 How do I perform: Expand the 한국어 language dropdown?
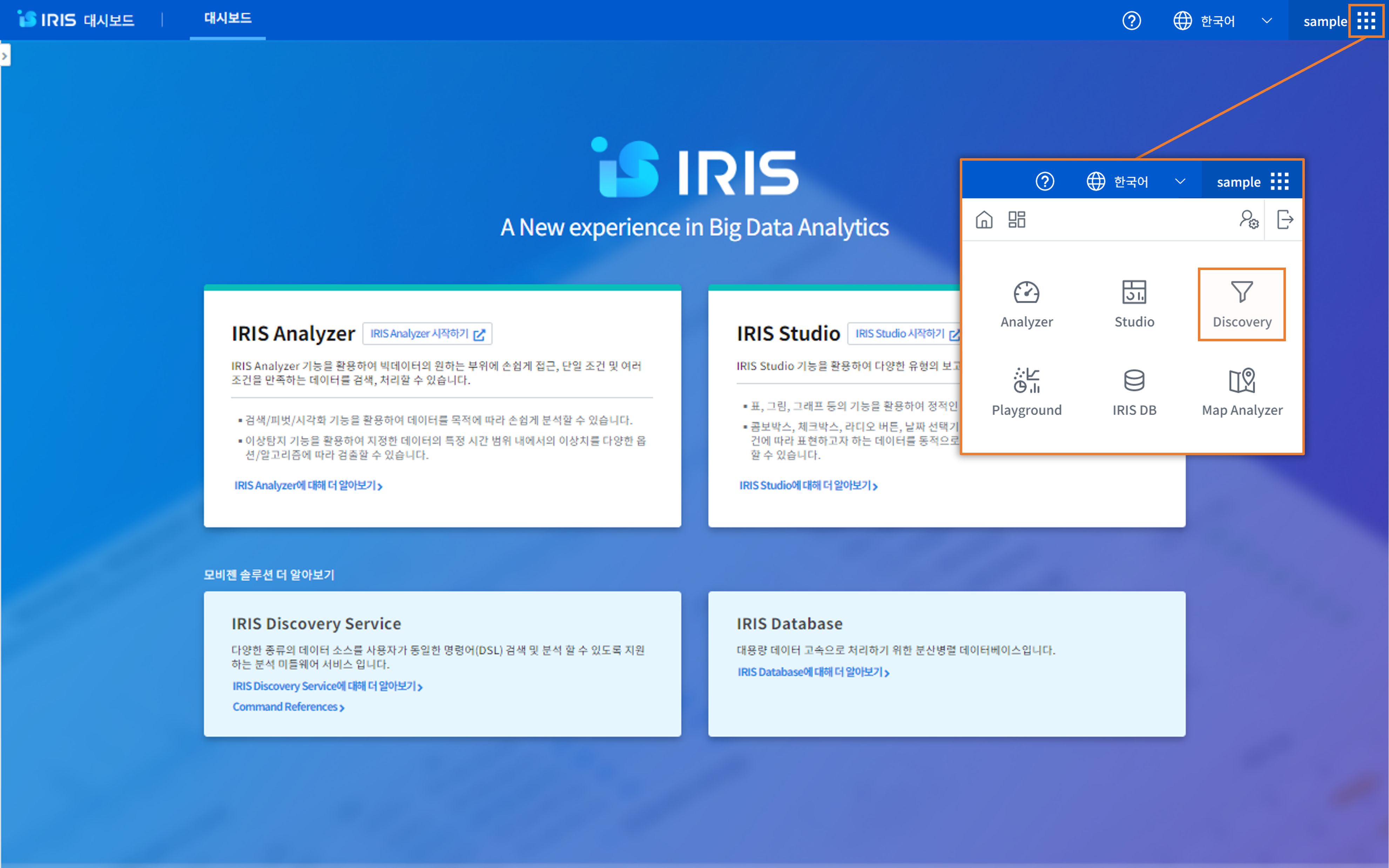coord(1222,21)
